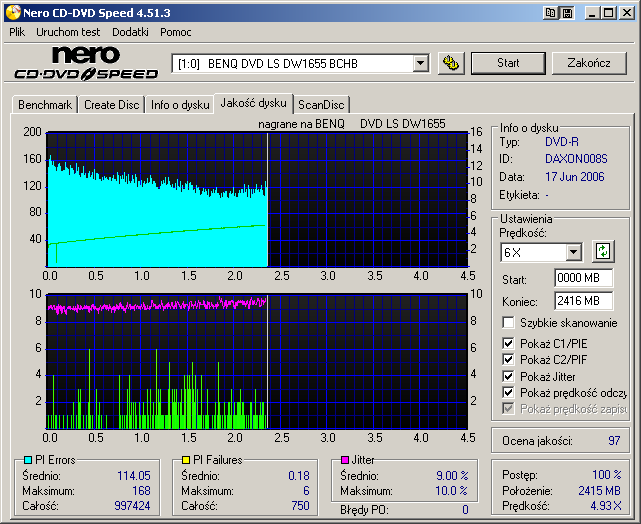Expand the 6X speed dropdown
641x524 pixels.
[x=574, y=252]
